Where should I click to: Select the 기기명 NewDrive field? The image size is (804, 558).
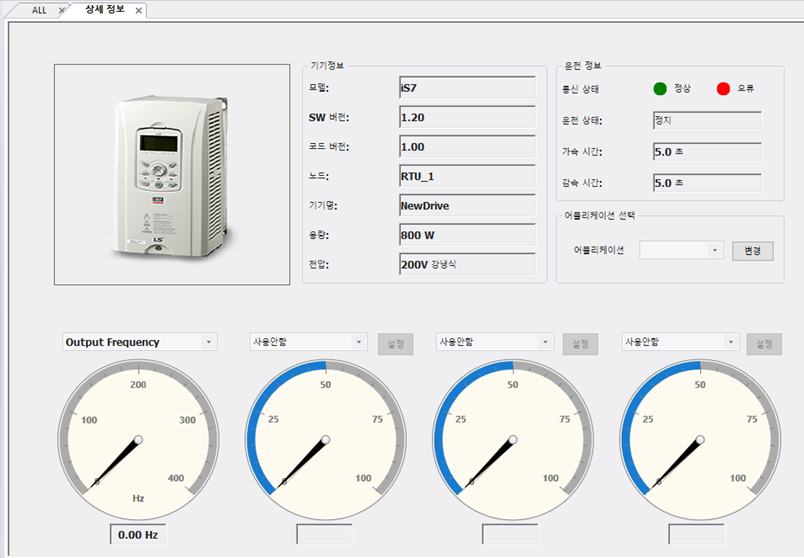coord(467,205)
